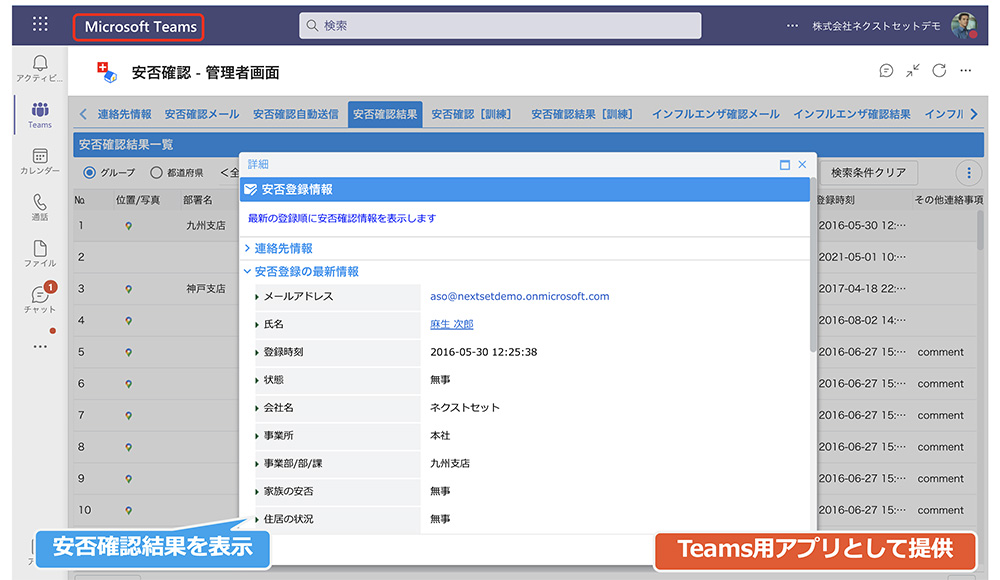The width and height of the screenshot is (1000, 580).
Task: Close the 詳細 dialog
Action: [802, 165]
